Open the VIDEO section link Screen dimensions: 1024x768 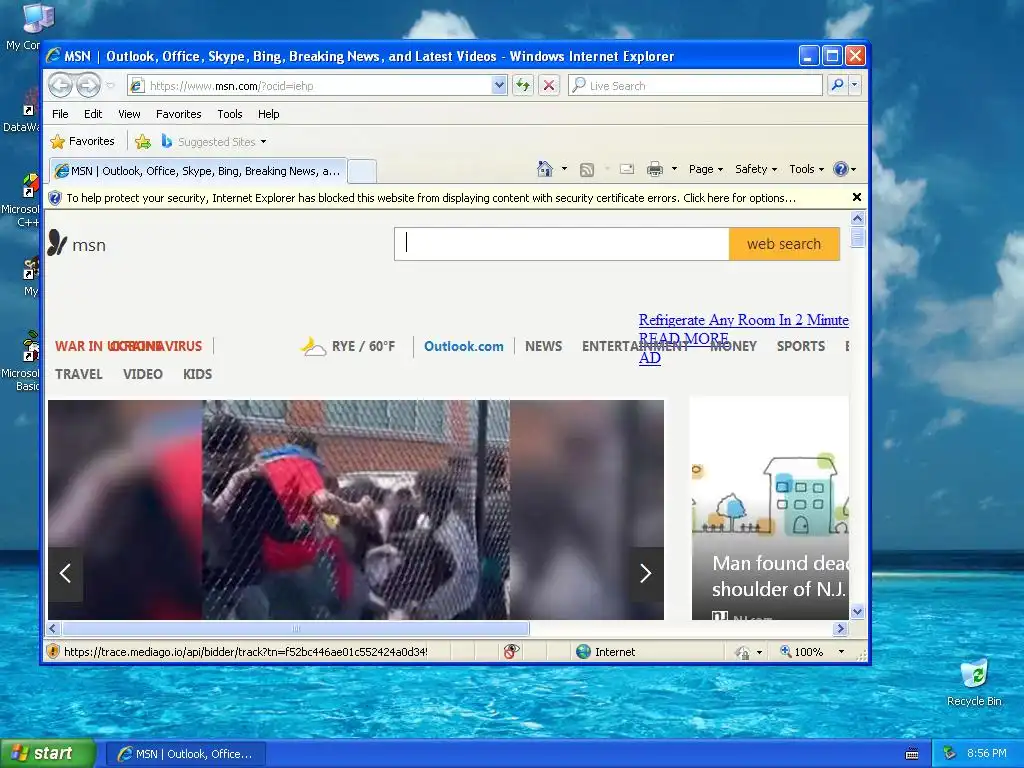pyautogui.click(x=142, y=374)
